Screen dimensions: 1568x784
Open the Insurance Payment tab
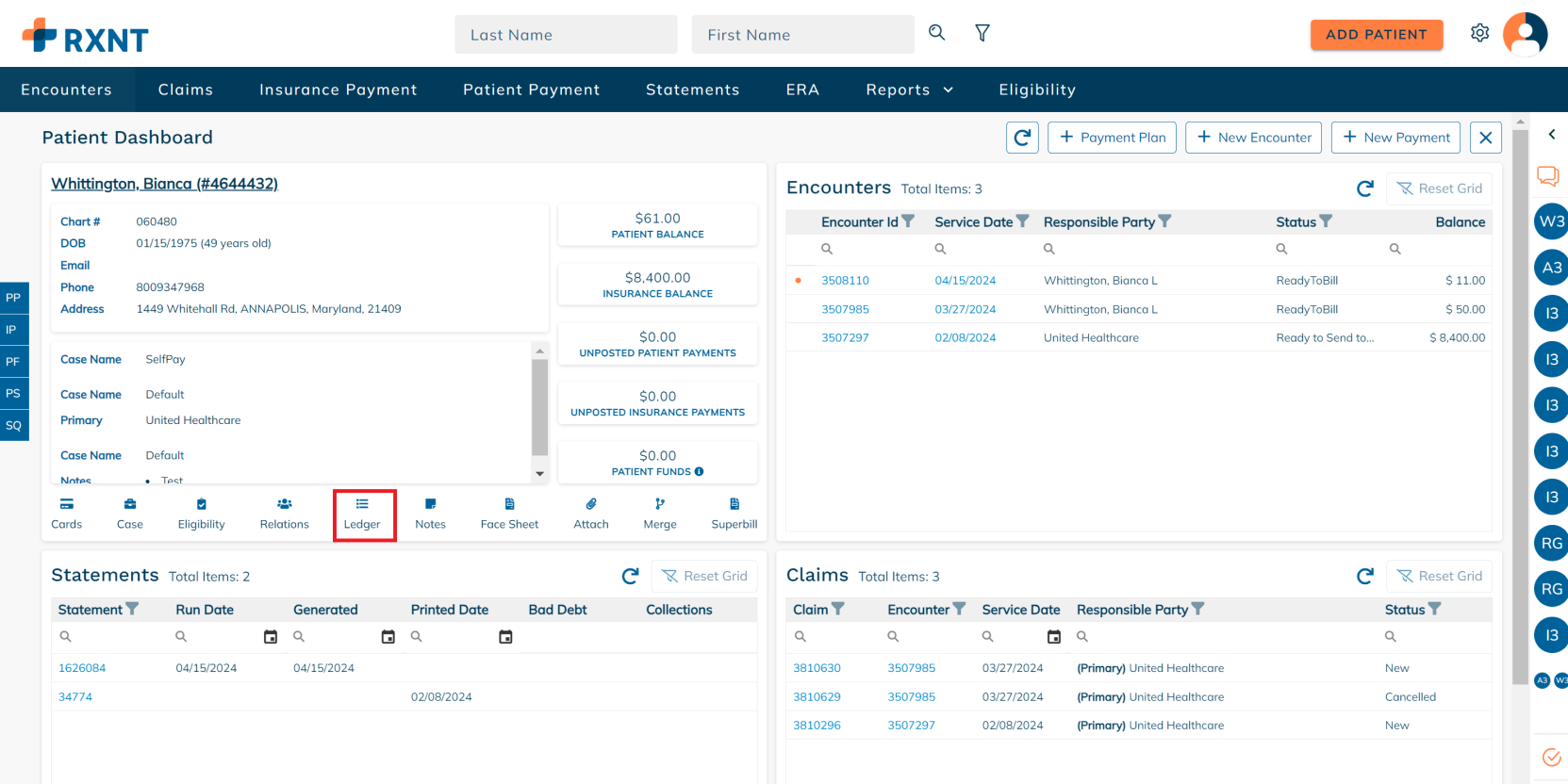pos(338,90)
